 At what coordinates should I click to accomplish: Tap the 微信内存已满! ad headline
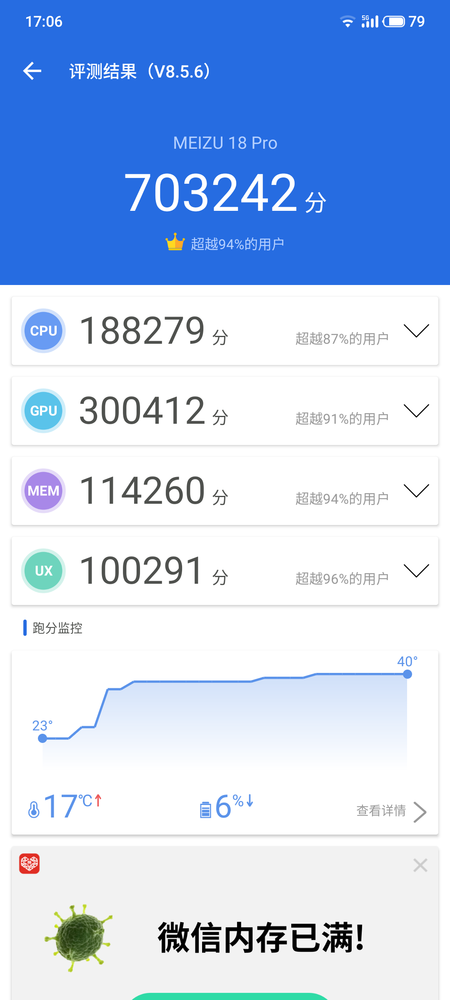262,939
